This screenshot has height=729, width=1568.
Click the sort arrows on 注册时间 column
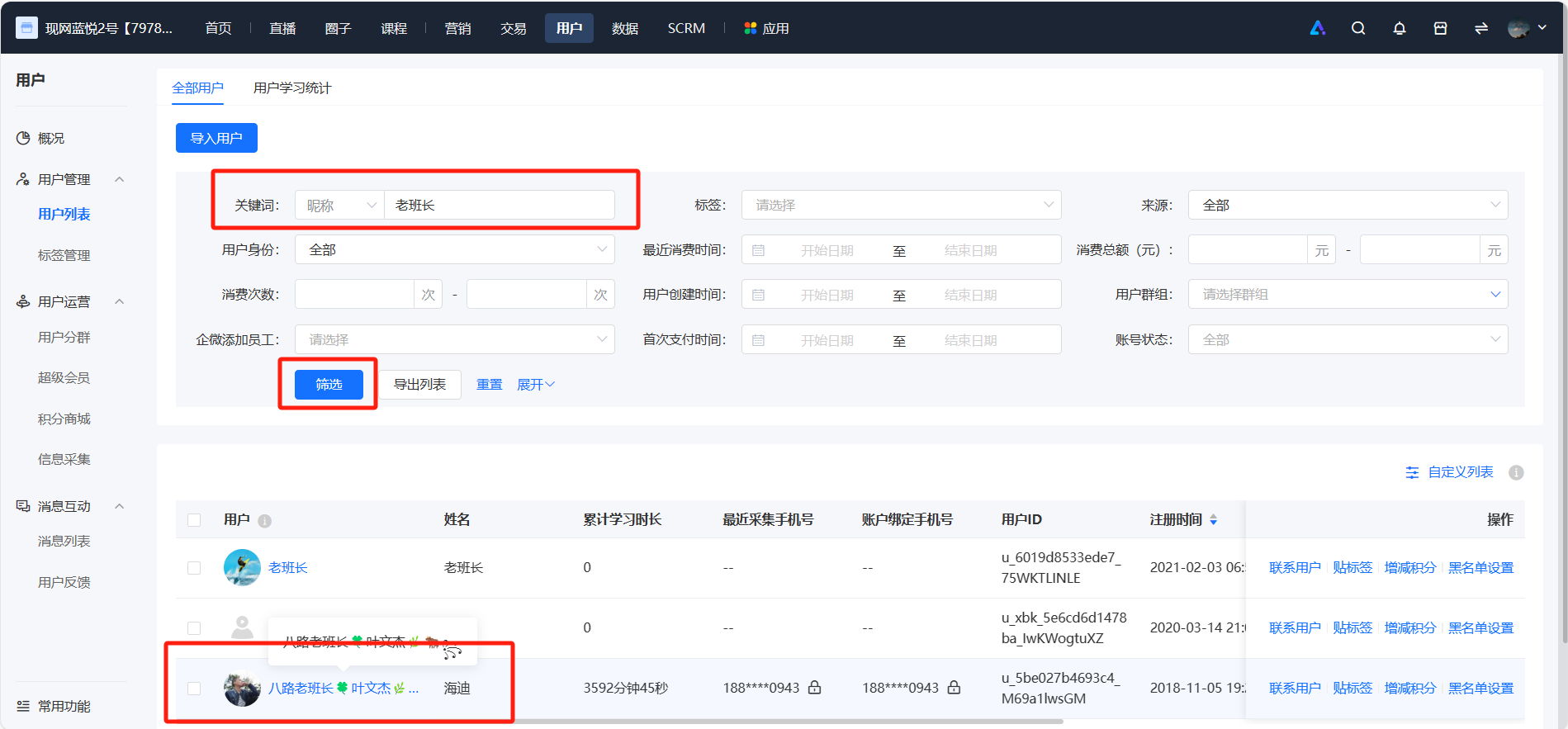point(1213,519)
